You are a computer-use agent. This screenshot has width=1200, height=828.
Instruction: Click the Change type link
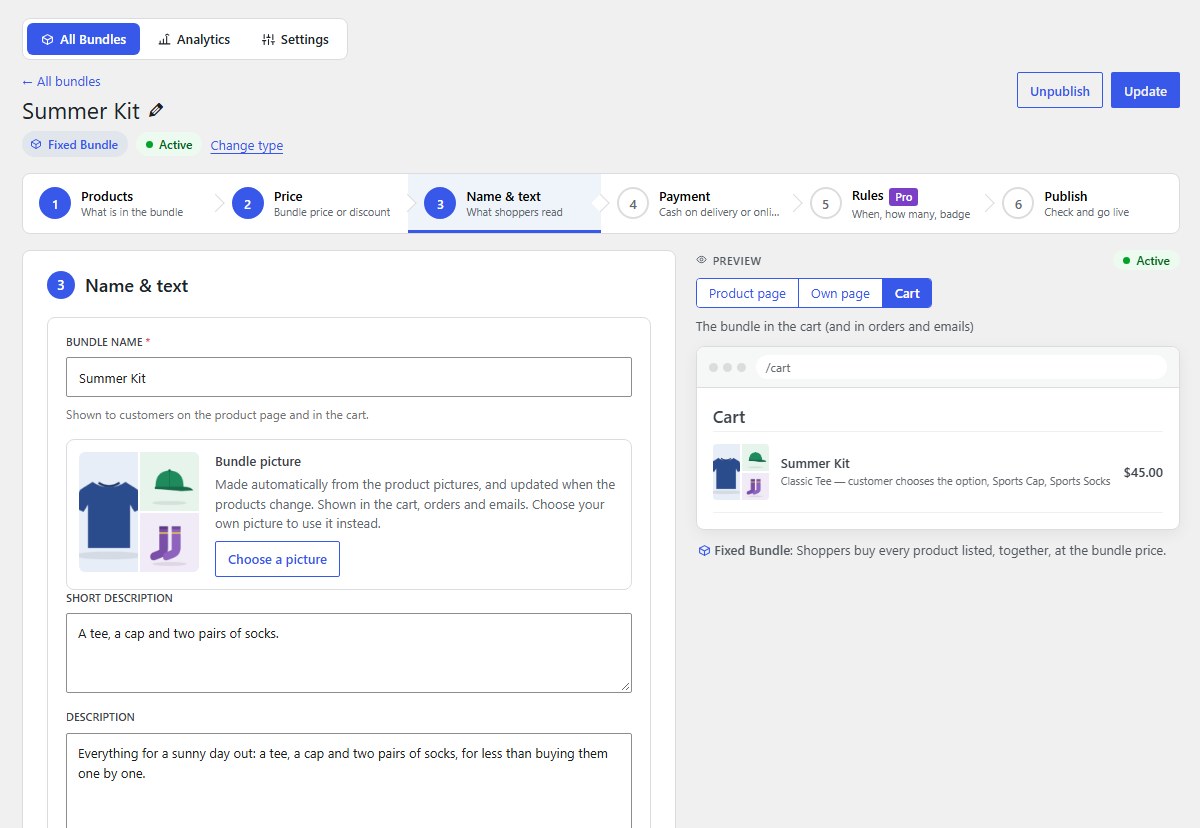pos(247,145)
